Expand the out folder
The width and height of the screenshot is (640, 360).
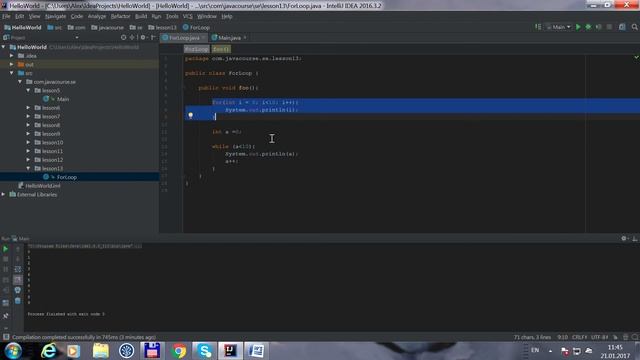[12, 64]
